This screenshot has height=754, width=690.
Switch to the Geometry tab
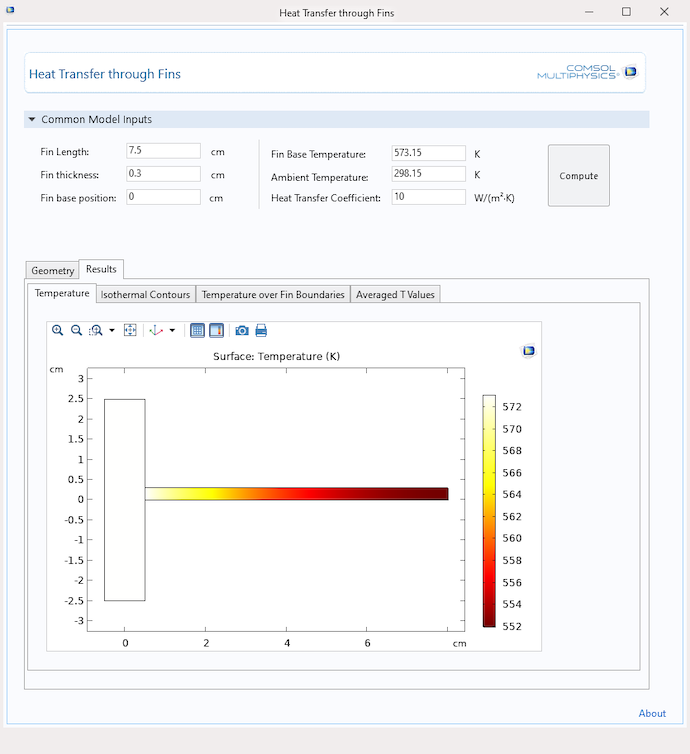(52, 271)
